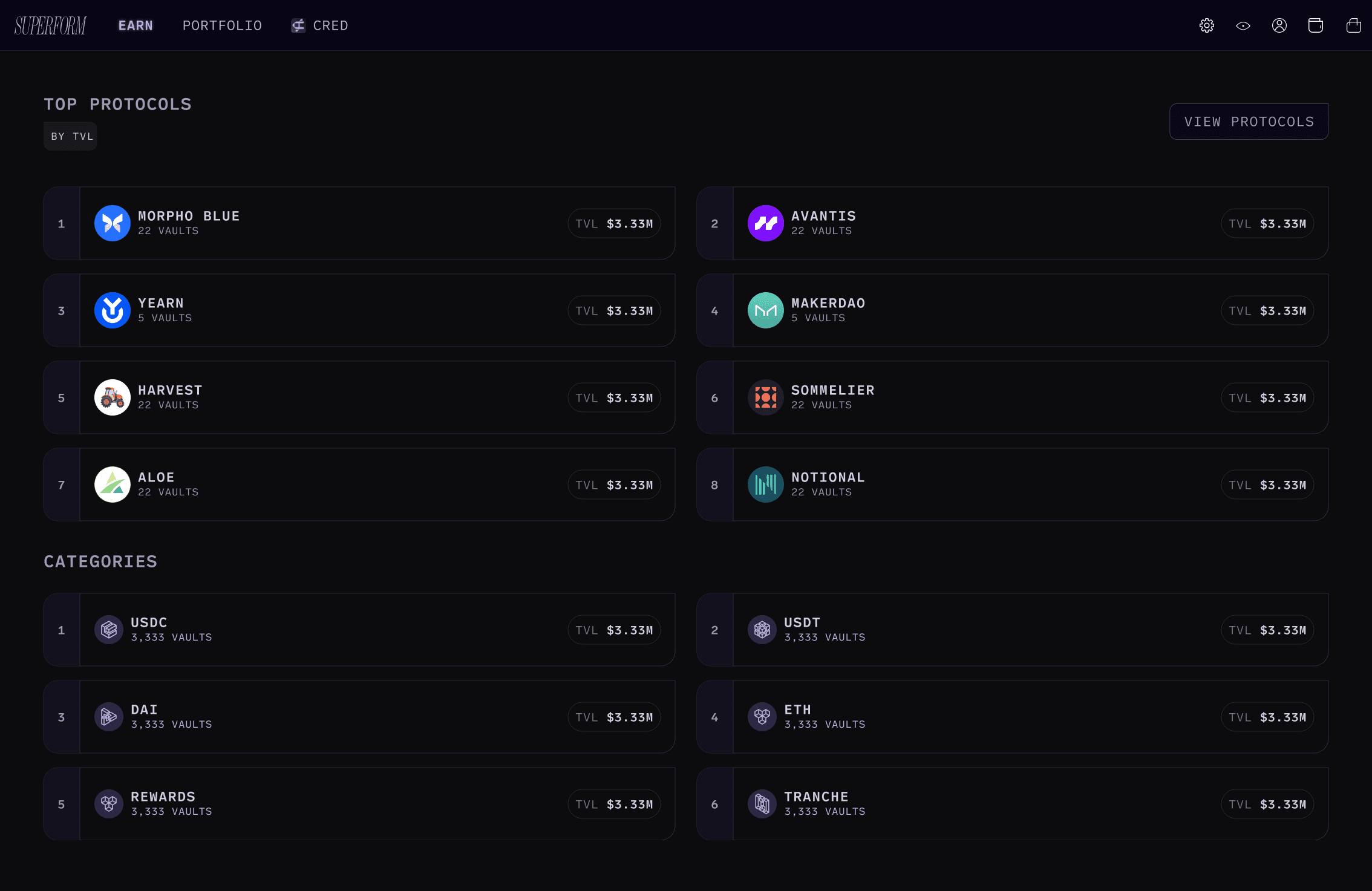Click the wallet icon in header
Image resolution: width=1372 pixels, height=891 pixels.
(x=1315, y=25)
